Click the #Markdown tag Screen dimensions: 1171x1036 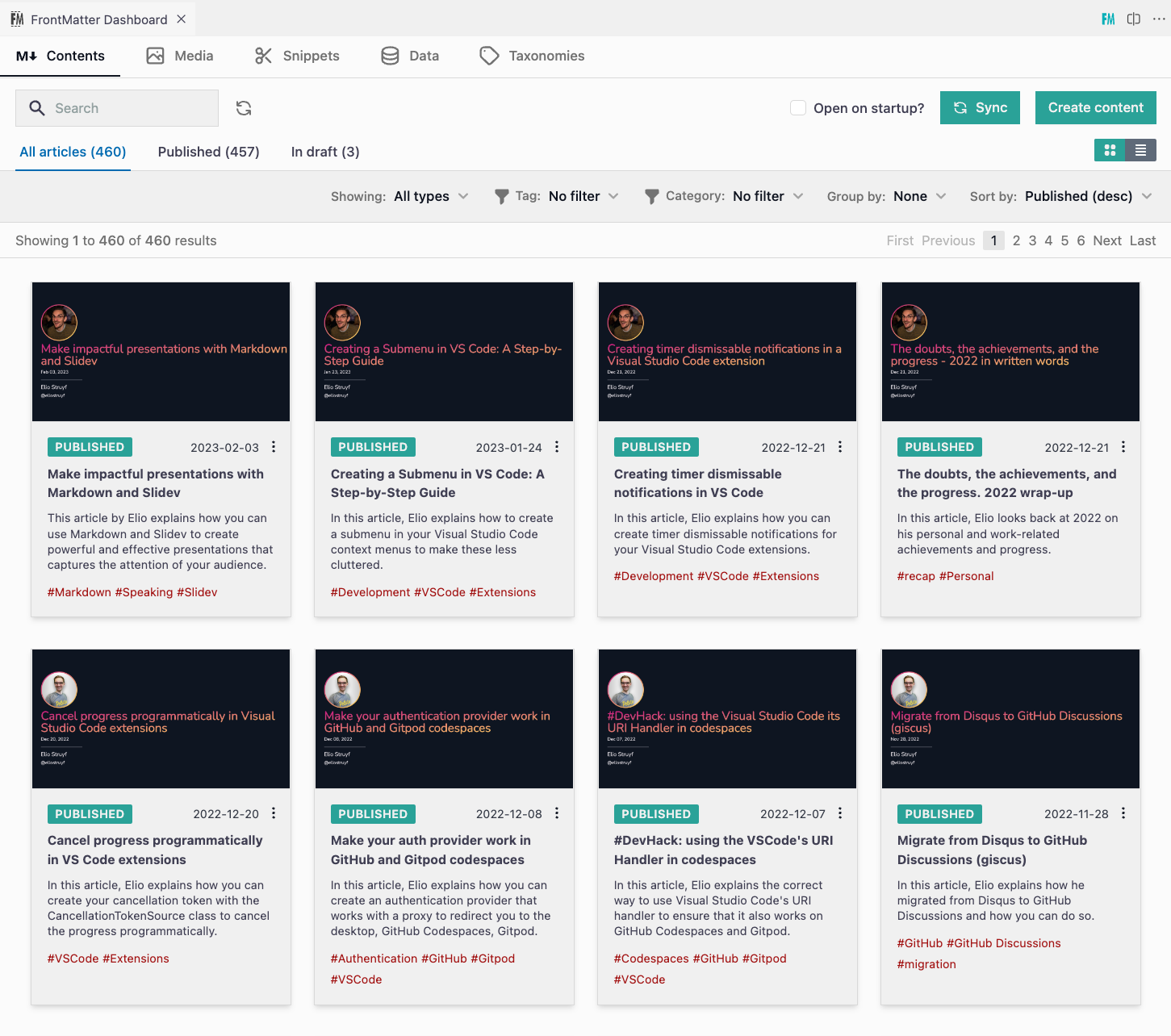[79, 592]
